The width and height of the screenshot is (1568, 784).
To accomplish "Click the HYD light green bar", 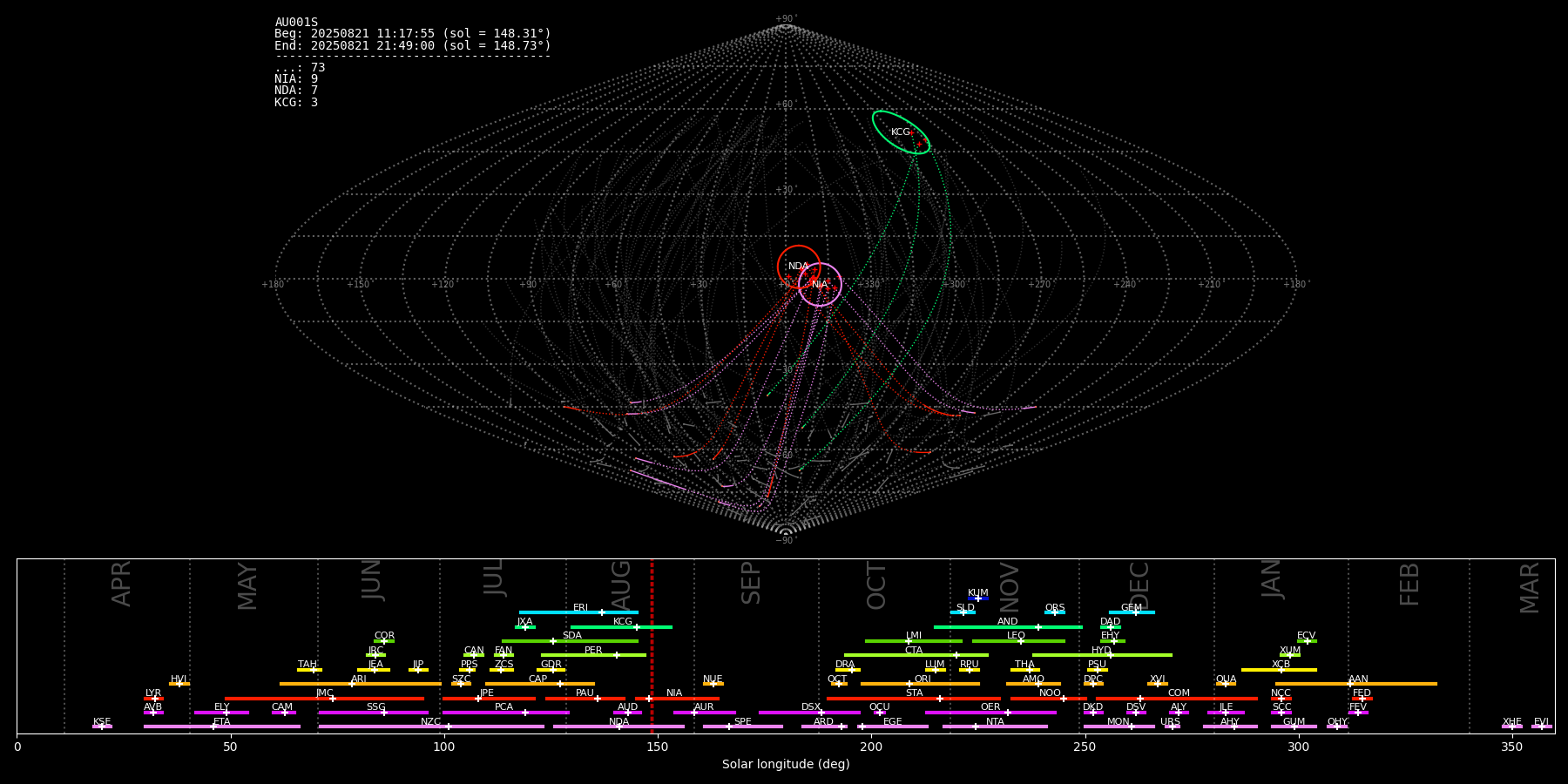I will (x=1102, y=655).
